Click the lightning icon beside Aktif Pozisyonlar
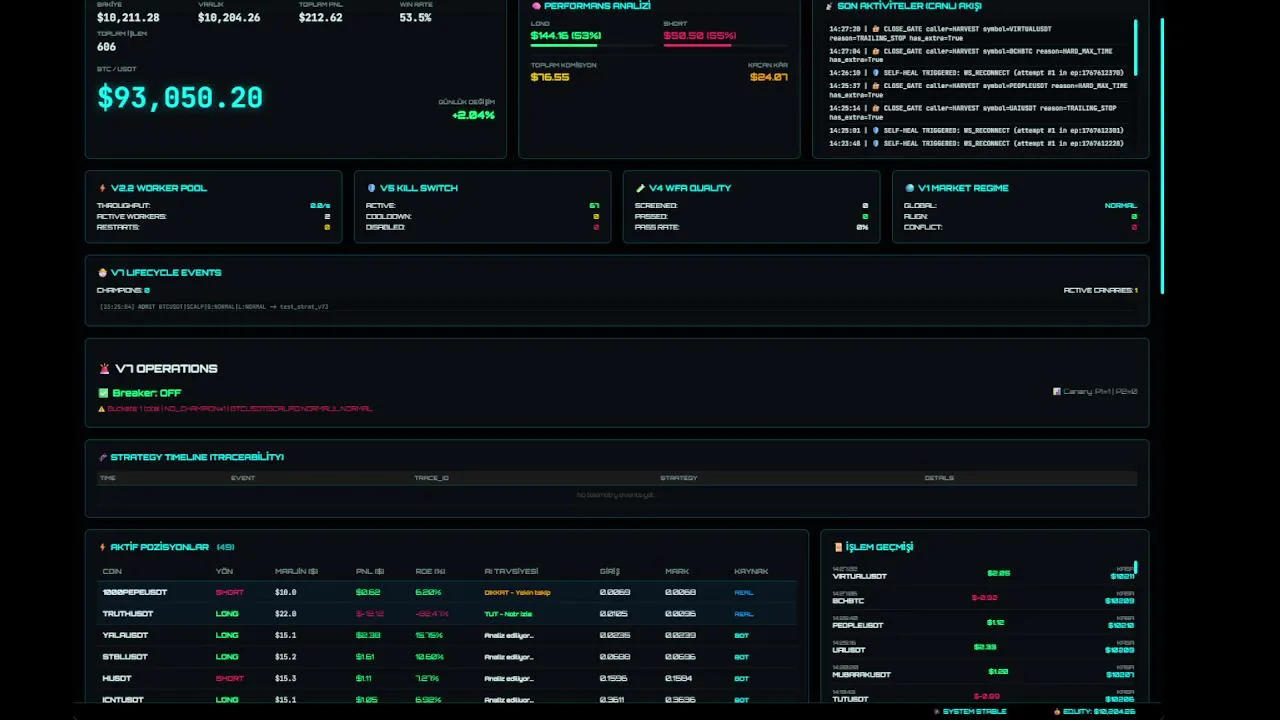 point(102,547)
